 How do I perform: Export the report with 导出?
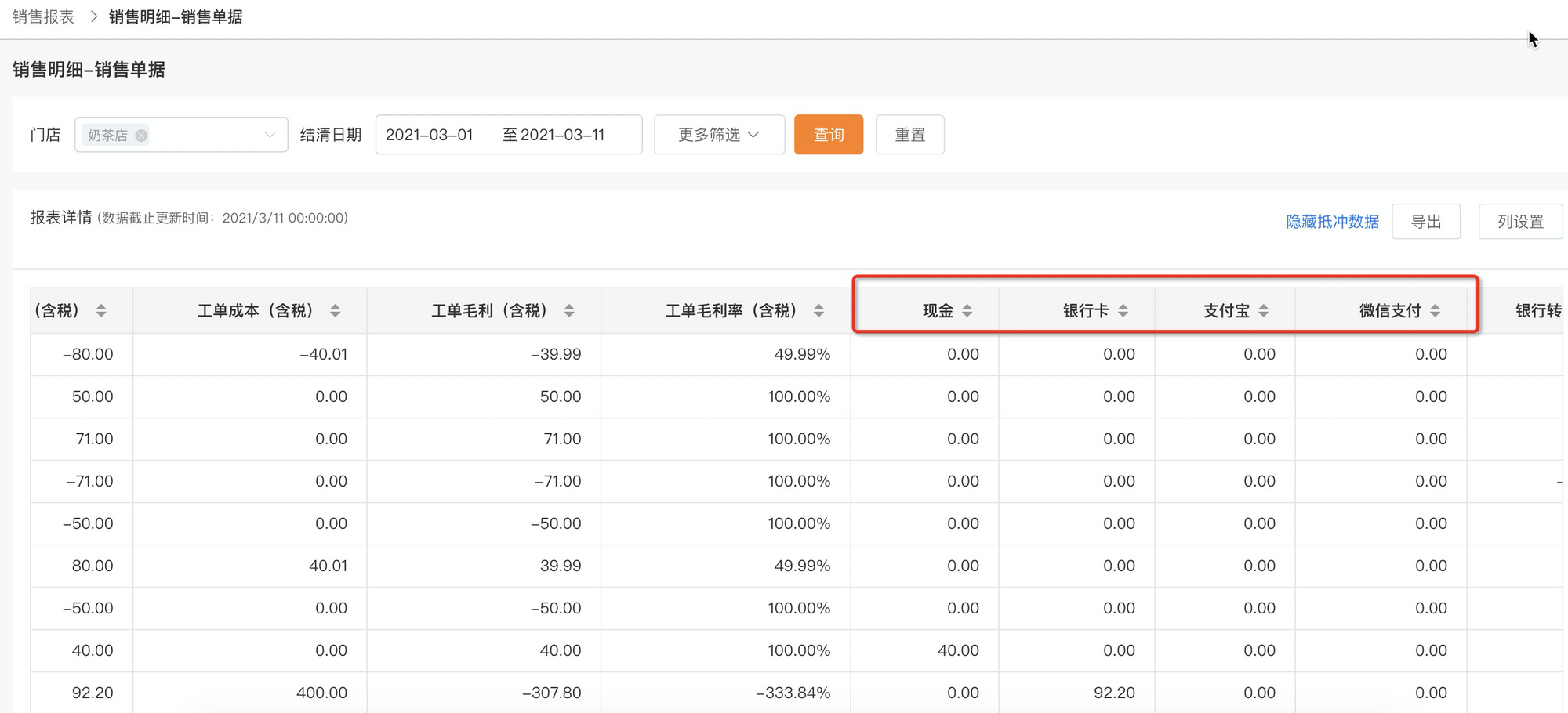click(1426, 222)
